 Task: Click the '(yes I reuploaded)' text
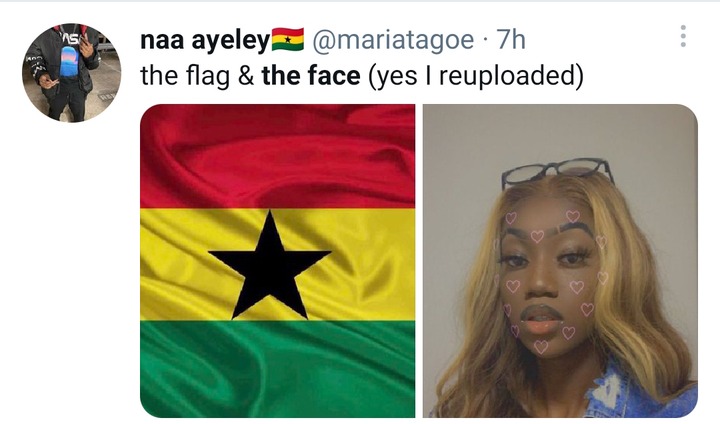coord(476,76)
